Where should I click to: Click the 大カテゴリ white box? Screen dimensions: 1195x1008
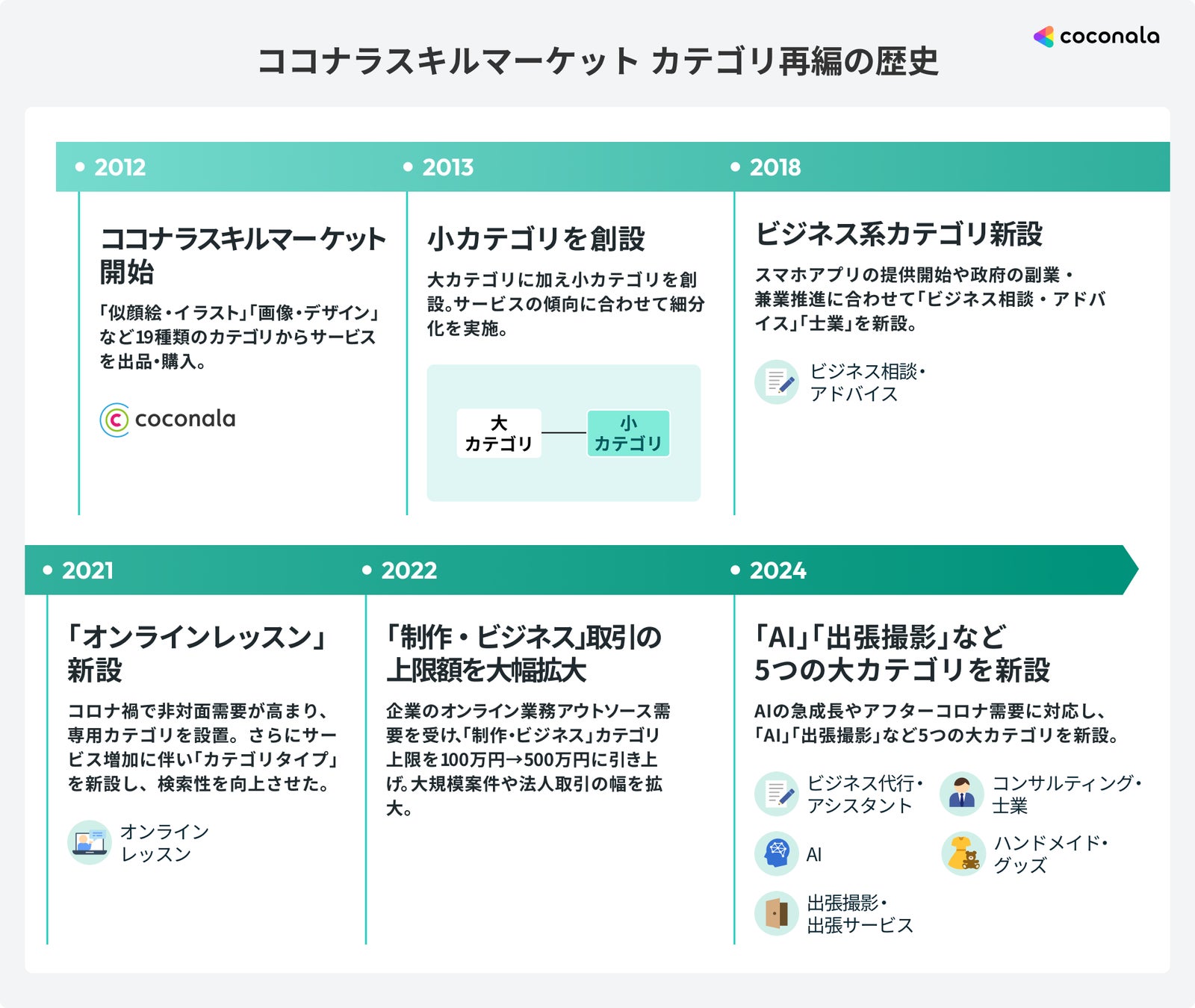[499, 433]
